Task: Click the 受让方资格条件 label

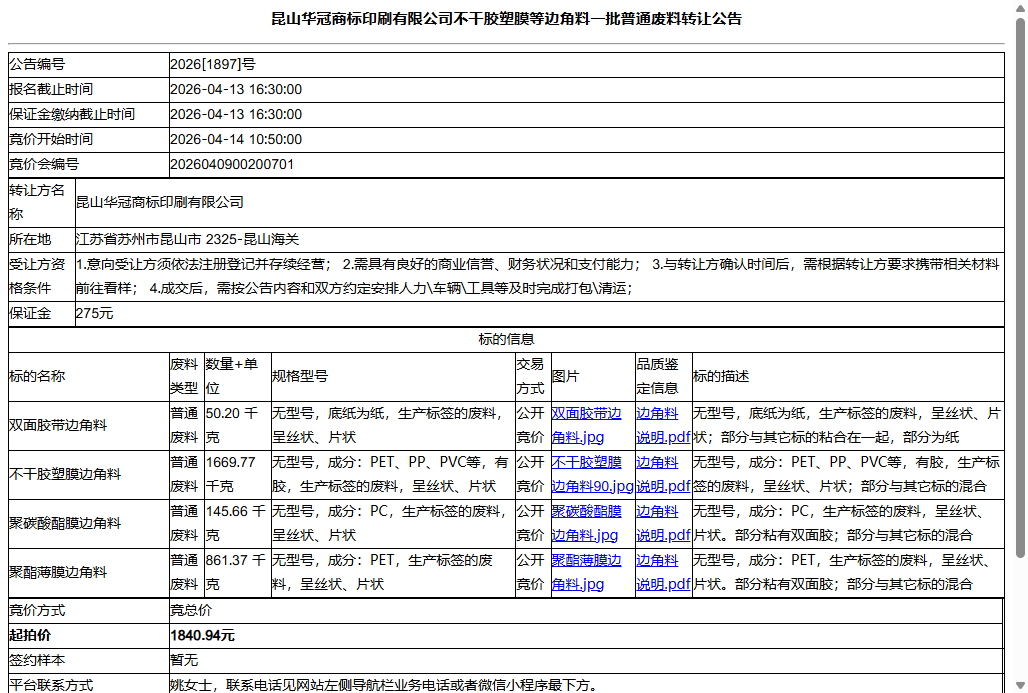Action: click(x=37, y=276)
